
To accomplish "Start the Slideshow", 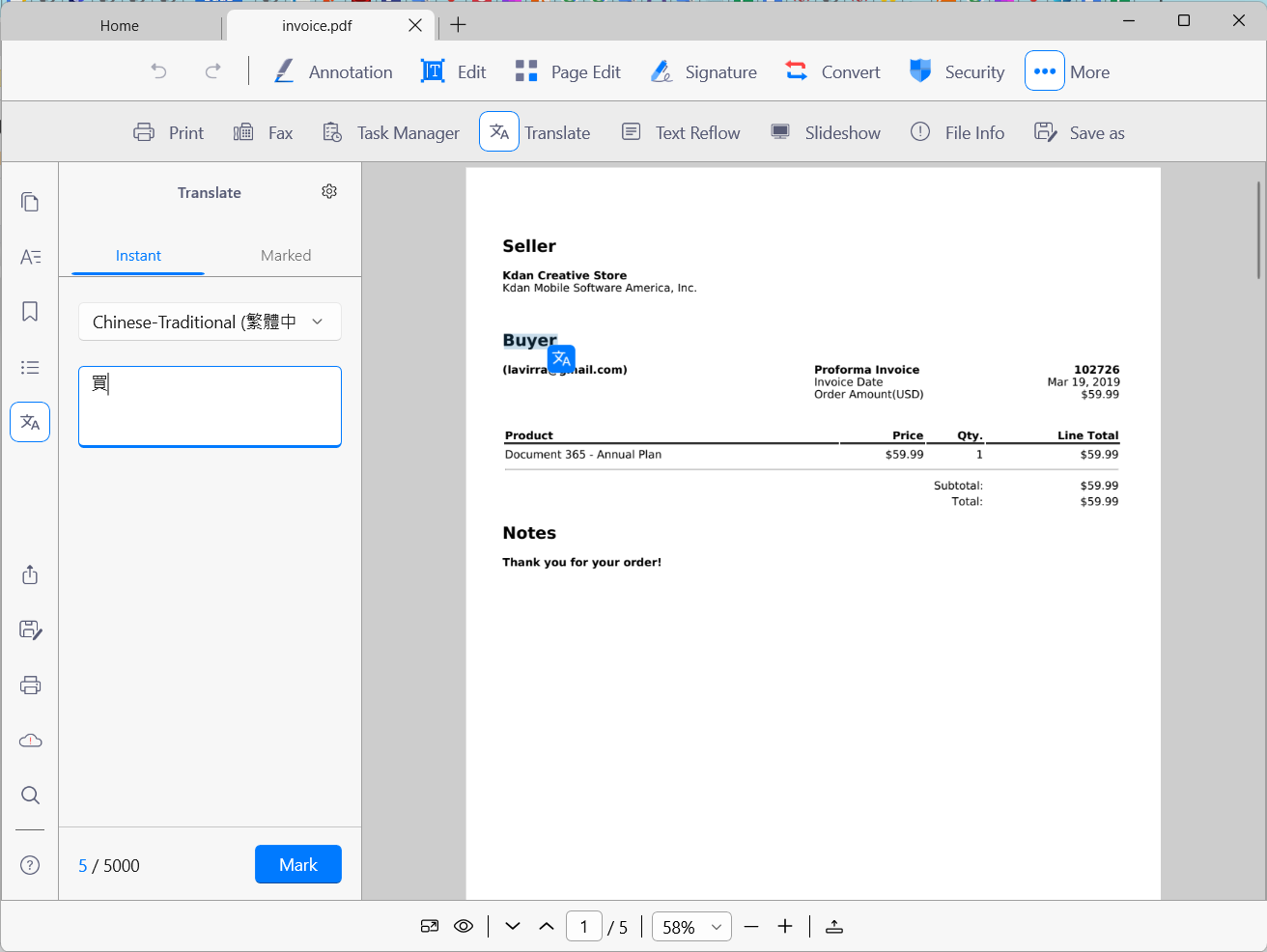I will [826, 132].
